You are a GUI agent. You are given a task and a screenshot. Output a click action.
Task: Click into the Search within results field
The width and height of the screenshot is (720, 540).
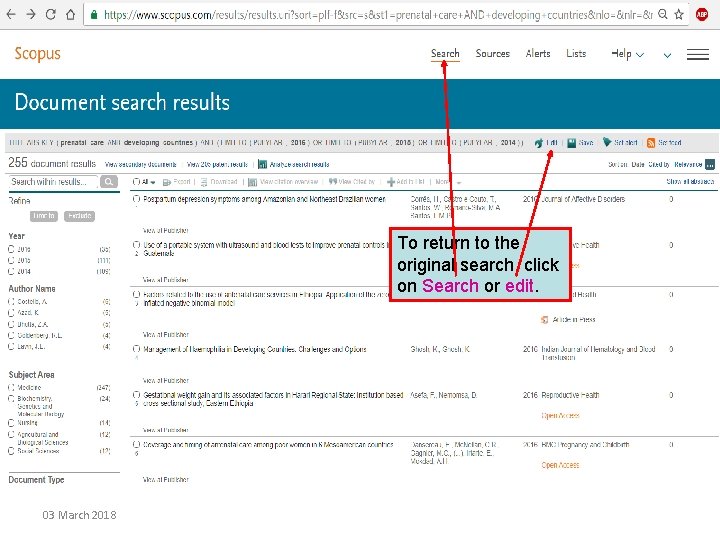pyautogui.click(x=53, y=182)
